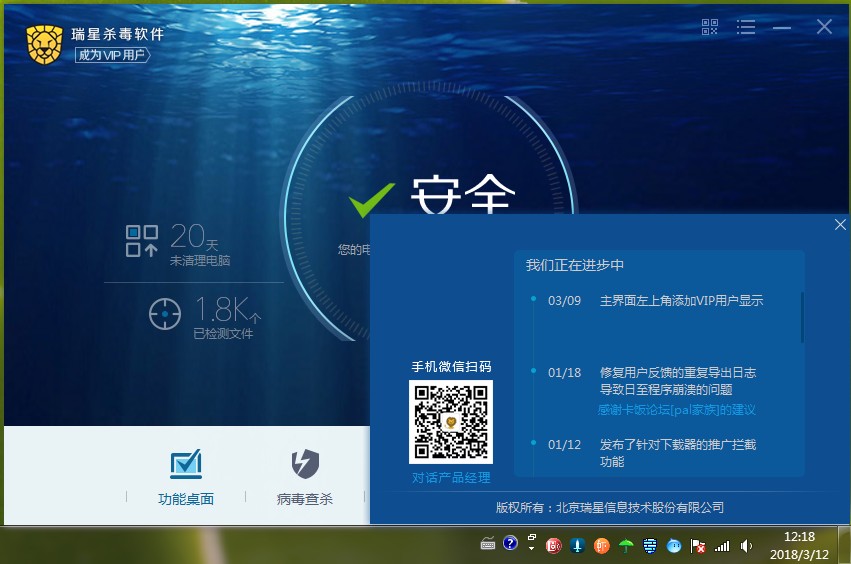
Task: Click the network signal tray icon
Action: tap(722, 546)
